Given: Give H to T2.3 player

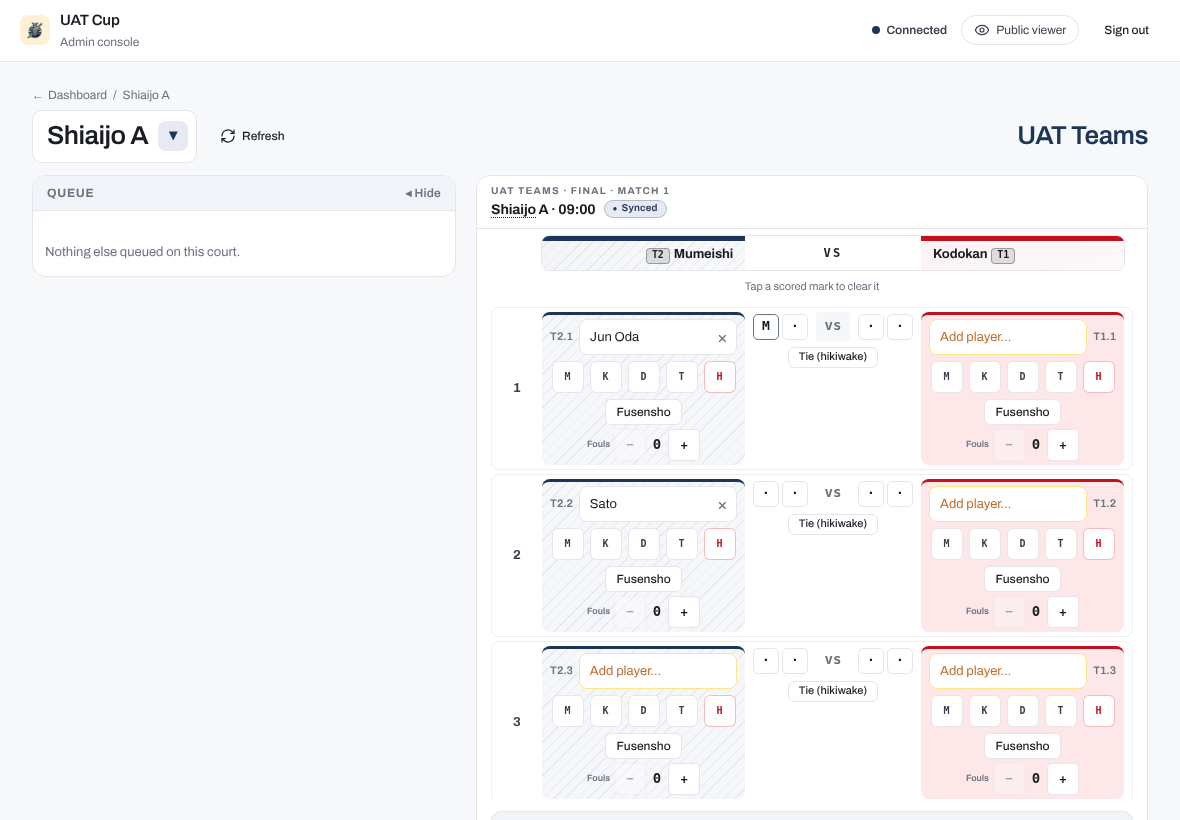Looking at the screenshot, I should [x=719, y=711].
